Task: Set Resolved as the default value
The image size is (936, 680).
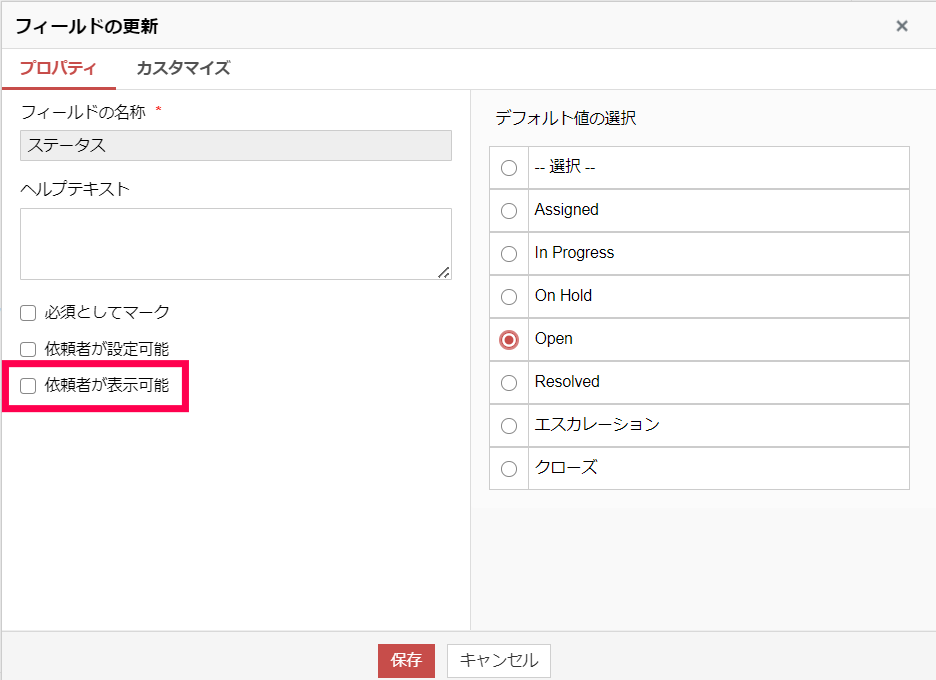Action: [509, 383]
